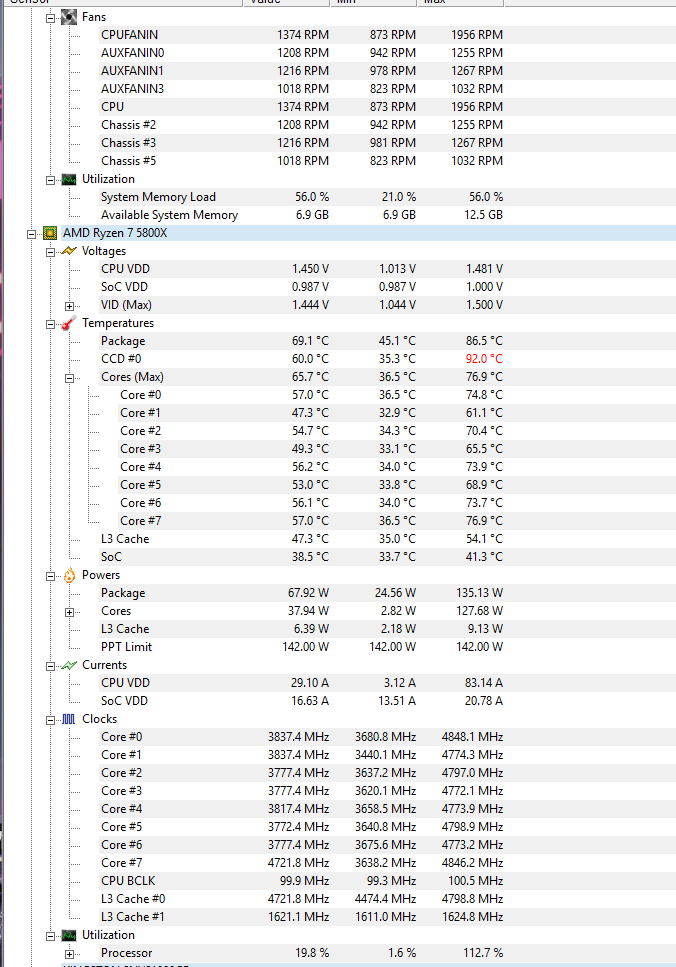Click the Fans category fan icon
Image resolution: width=676 pixels, height=967 pixels.
pyautogui.click(x=69, y=17)
